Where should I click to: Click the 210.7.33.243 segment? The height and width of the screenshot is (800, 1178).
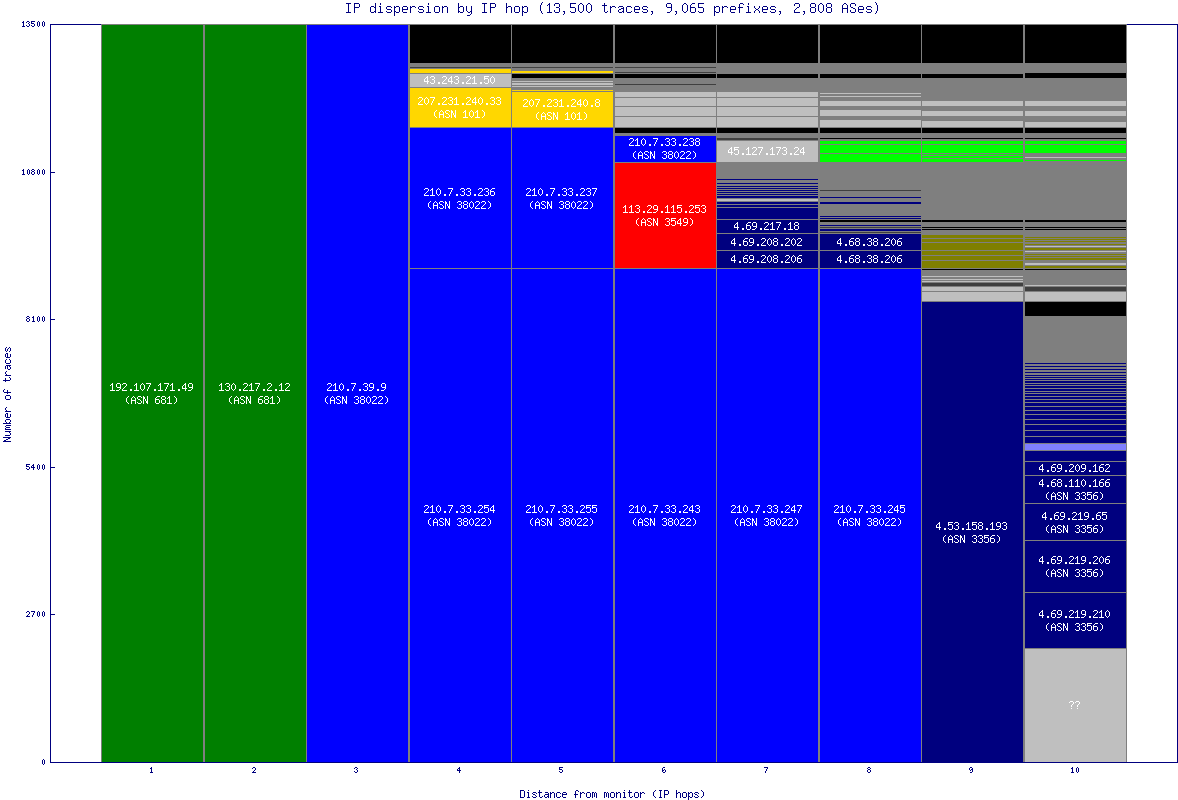(664, 515)
